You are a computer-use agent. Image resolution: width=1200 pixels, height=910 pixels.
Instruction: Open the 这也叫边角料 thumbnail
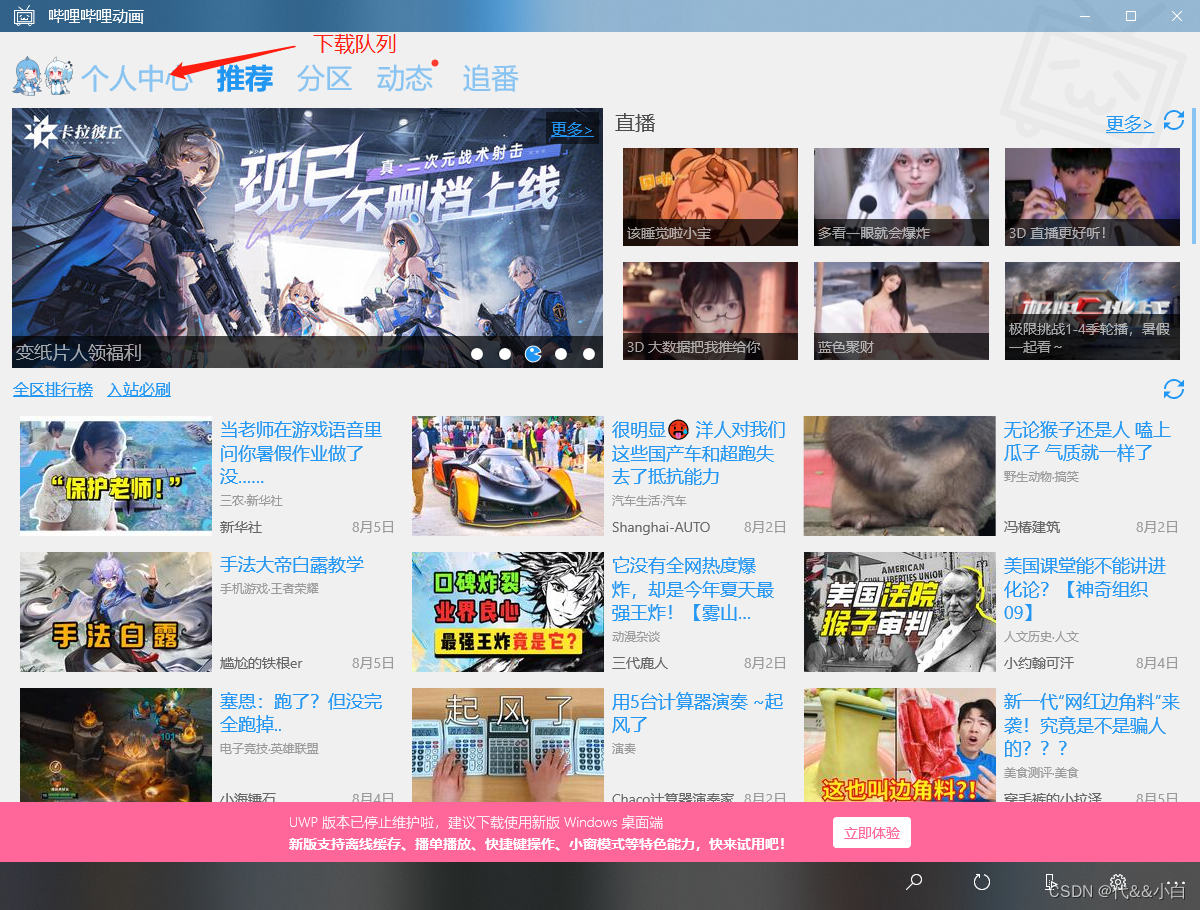click(900, 745)
